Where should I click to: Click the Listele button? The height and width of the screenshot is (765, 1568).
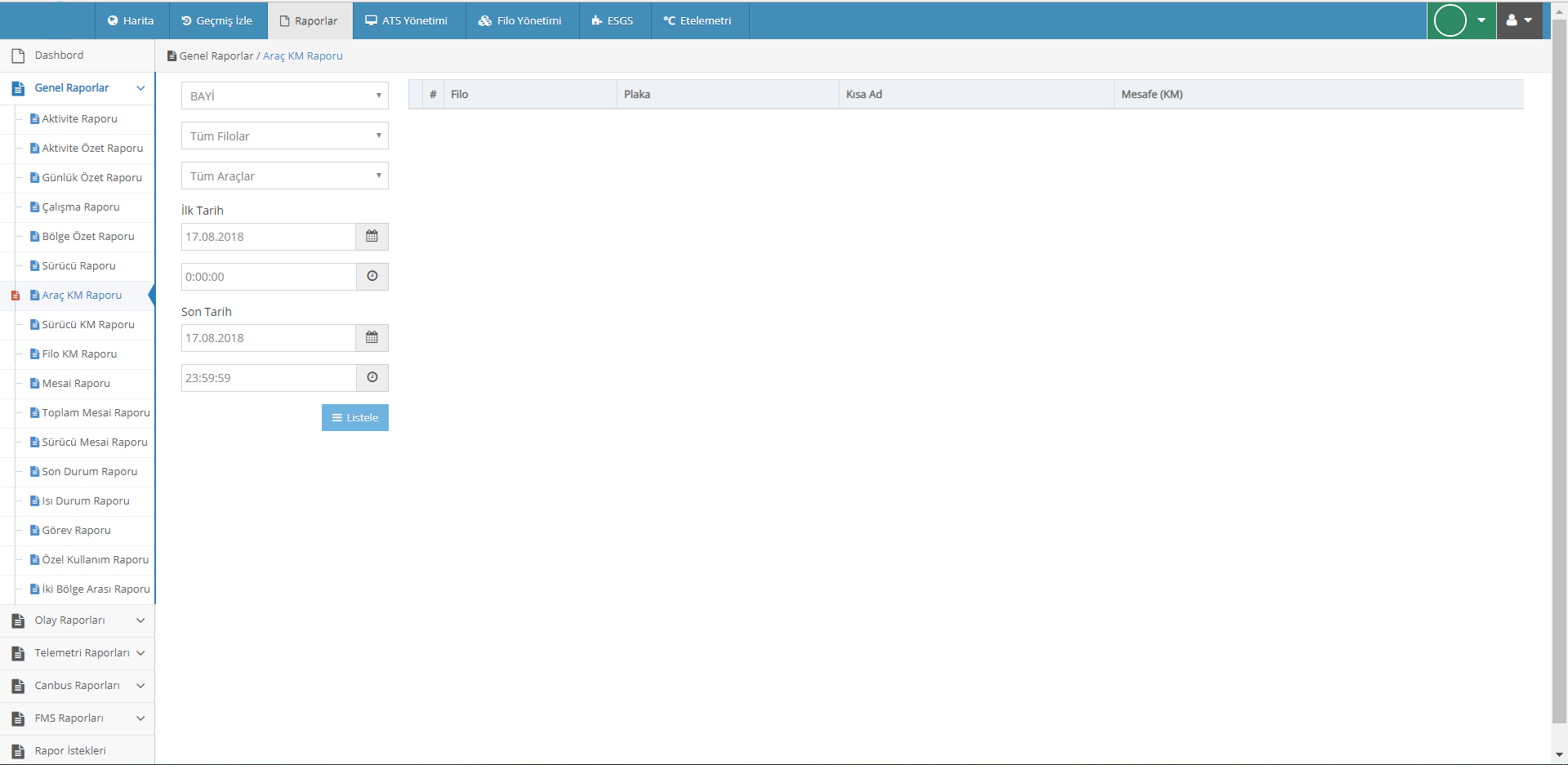click(x=355, y=417)
